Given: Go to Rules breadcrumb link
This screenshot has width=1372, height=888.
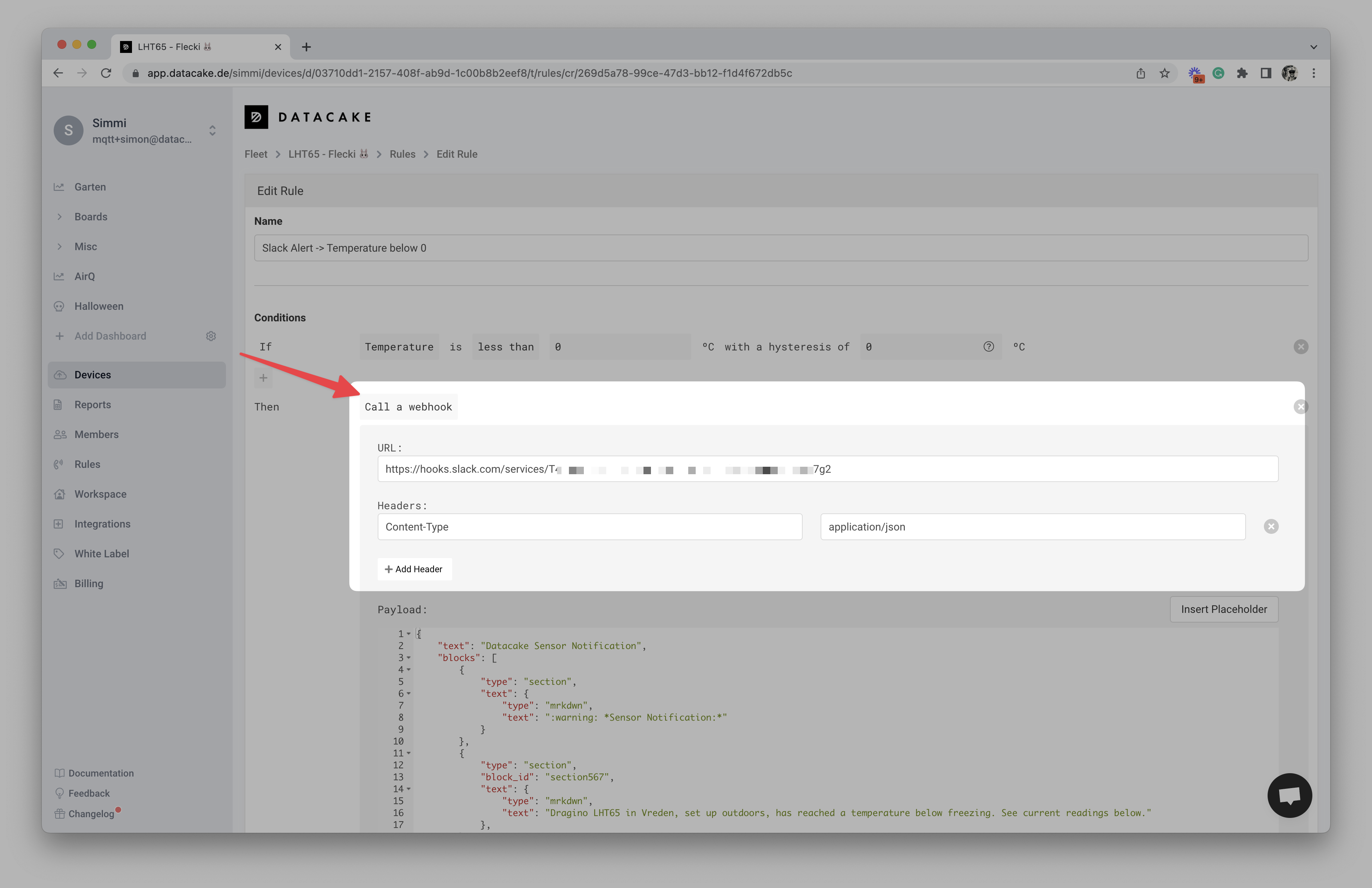Looking at the screenshot, I should (402, 154).
